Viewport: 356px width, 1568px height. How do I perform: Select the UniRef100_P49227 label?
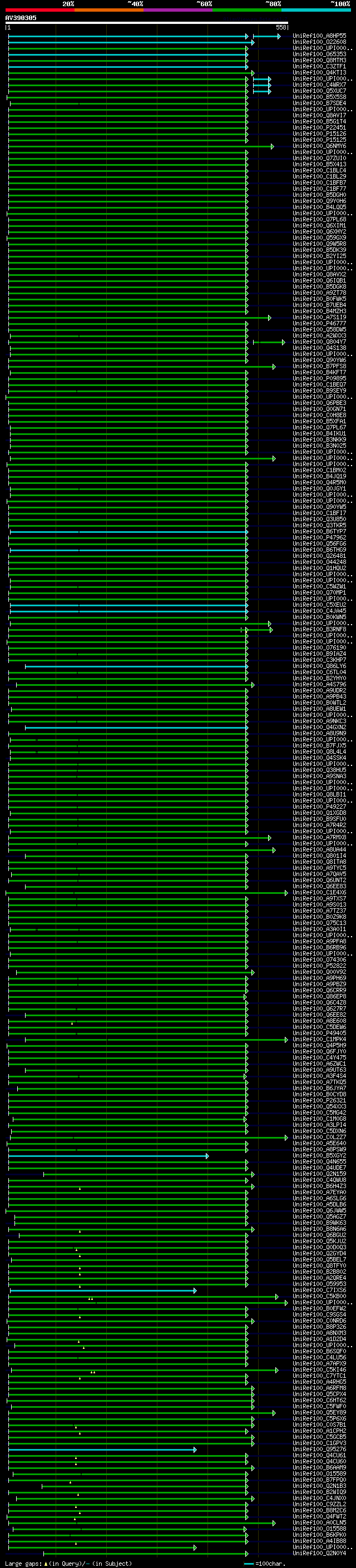319,807
